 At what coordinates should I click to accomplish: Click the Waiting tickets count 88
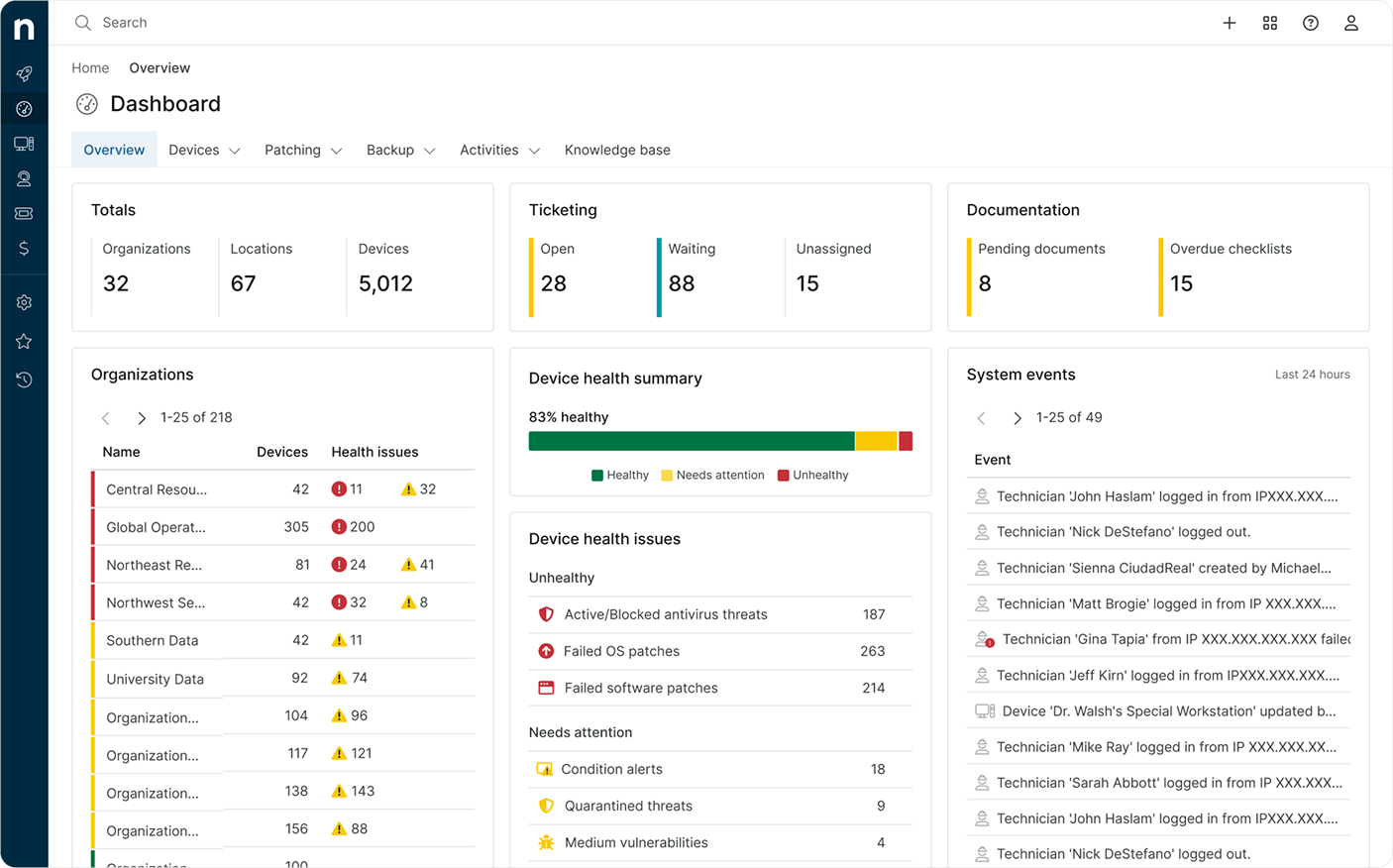point(682,283)
